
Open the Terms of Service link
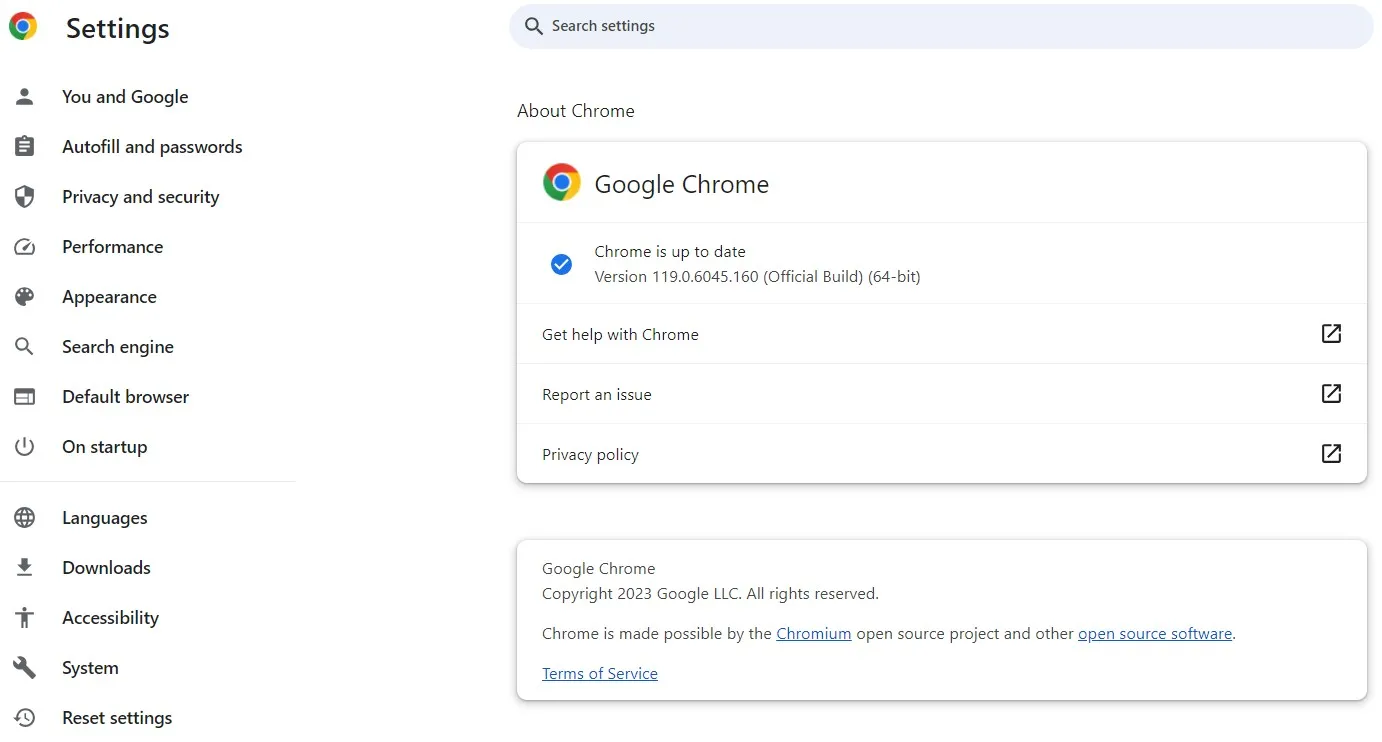pos(599,673)
